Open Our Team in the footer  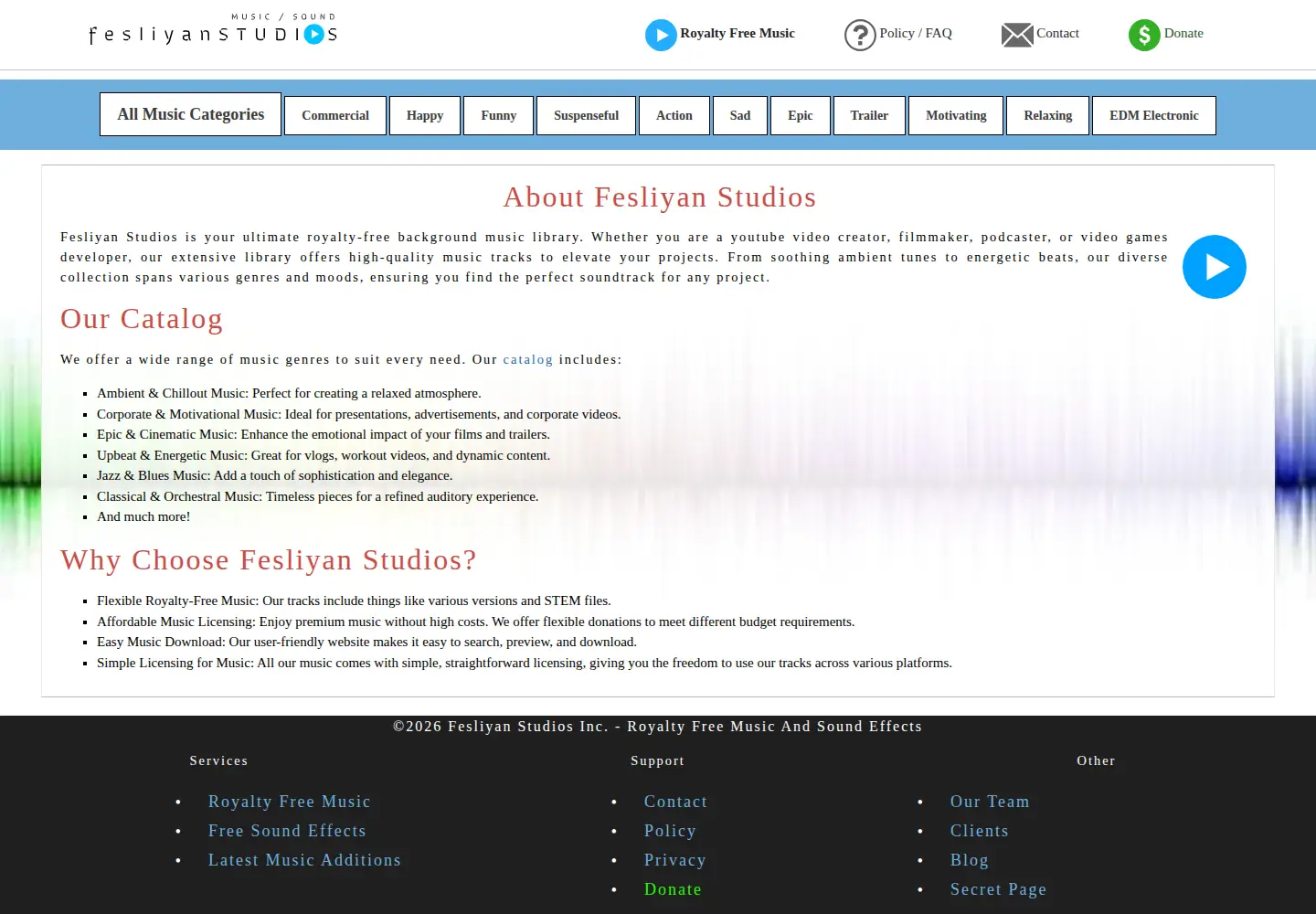pos(990,802)
